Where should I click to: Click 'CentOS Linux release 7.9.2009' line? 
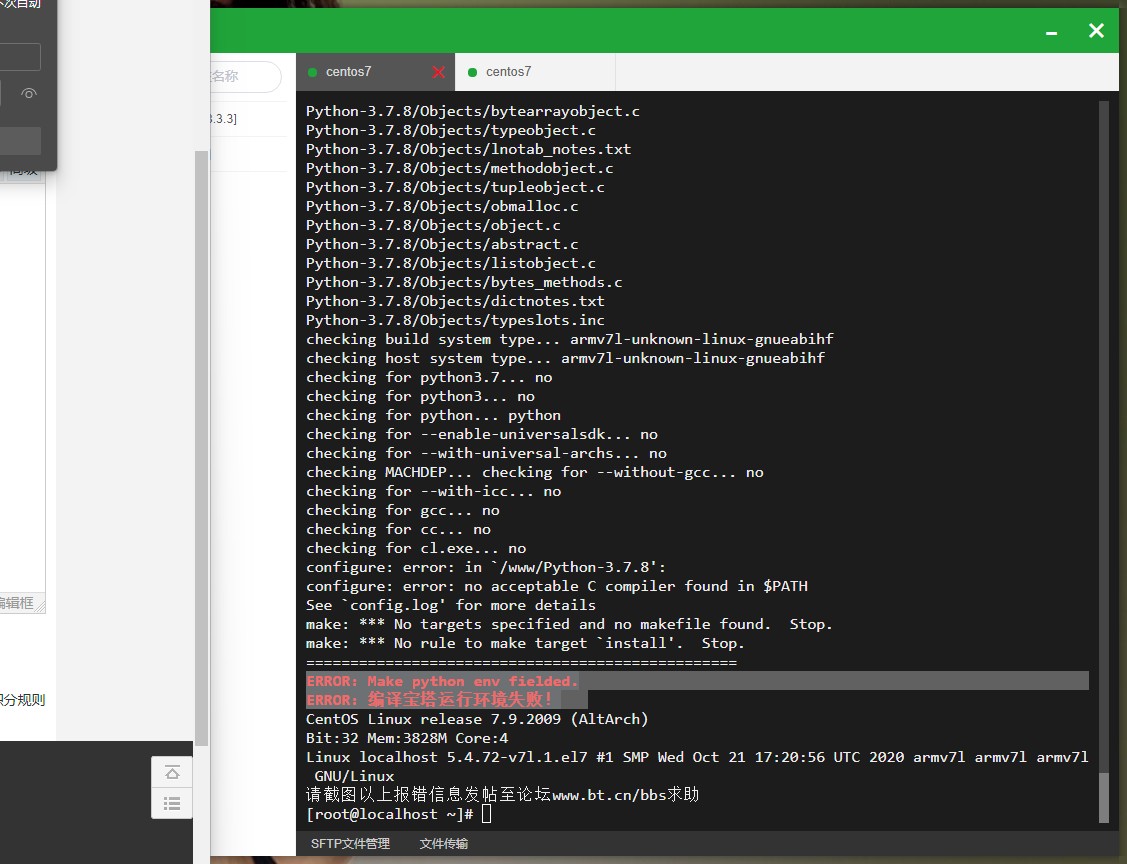(477, 720)
